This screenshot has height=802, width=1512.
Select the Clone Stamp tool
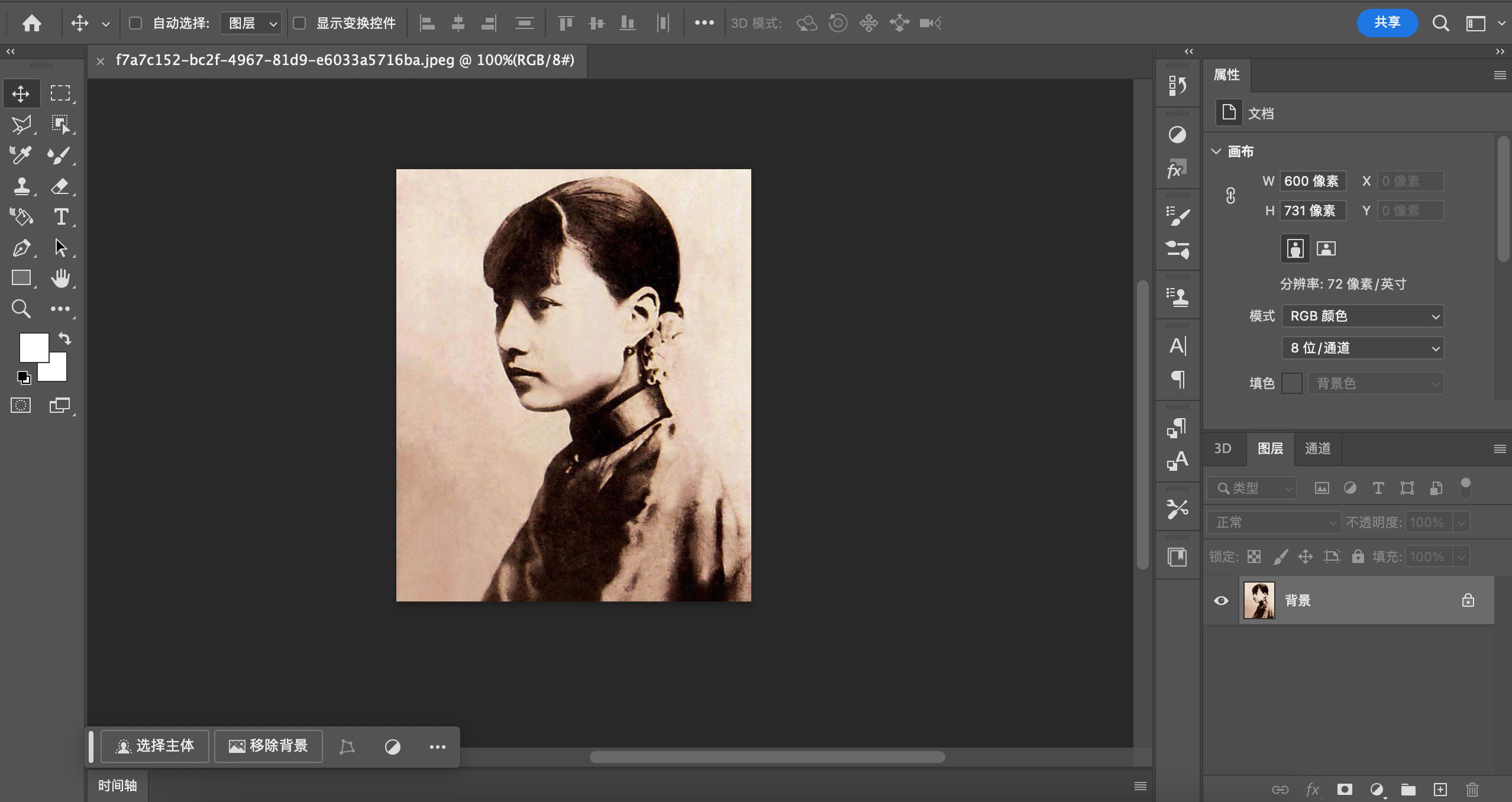point(21,186)
